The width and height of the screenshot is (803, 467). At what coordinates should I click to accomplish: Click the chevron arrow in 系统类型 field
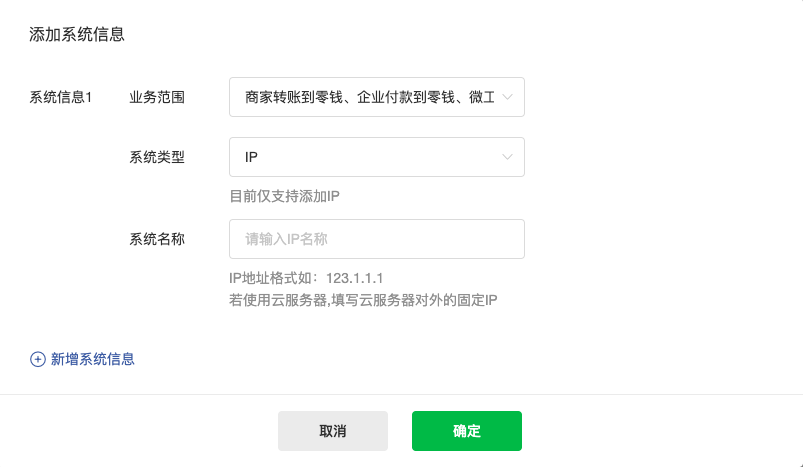[507, 157]
